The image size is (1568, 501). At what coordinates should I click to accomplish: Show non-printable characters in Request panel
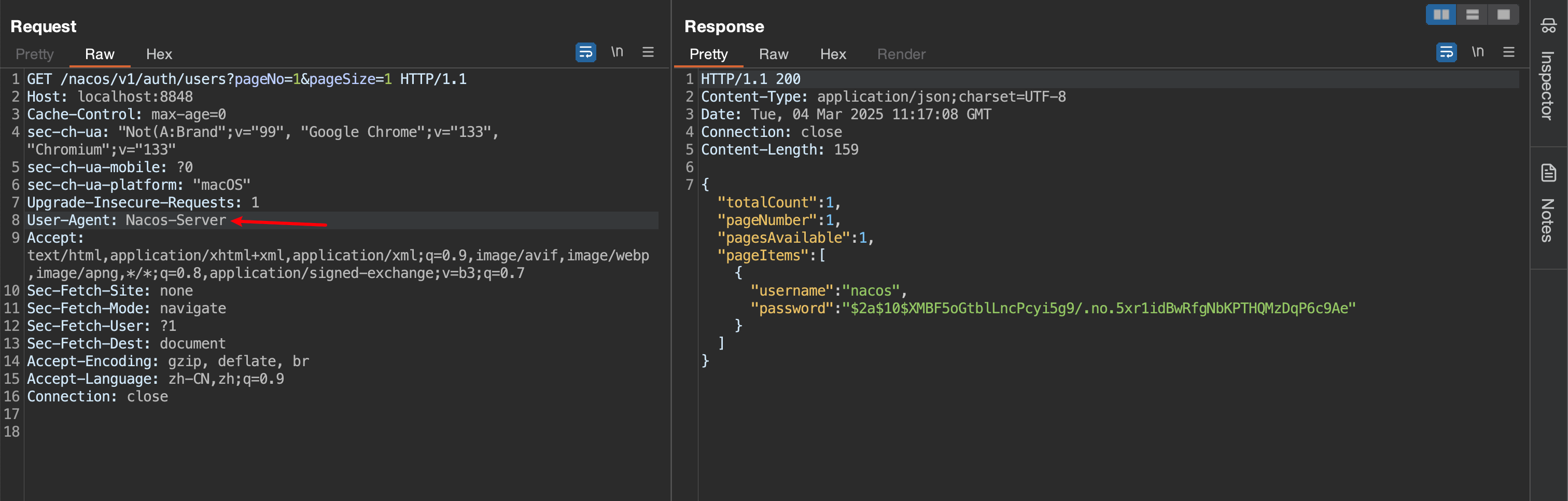(617, 52)
